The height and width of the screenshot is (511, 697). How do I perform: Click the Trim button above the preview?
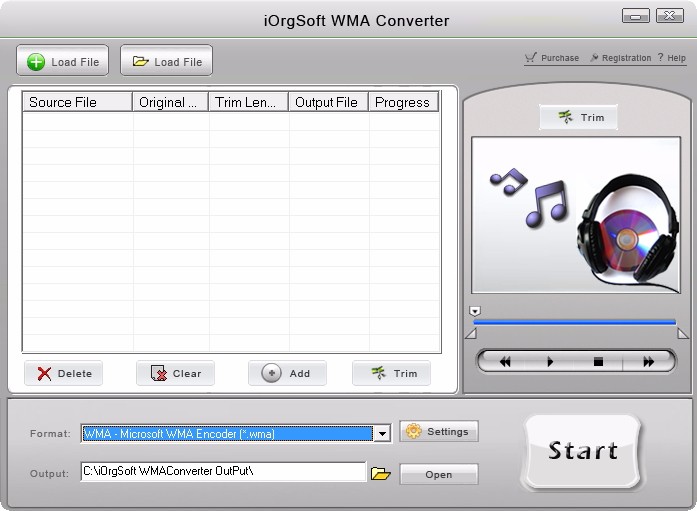click(x=578, y=117)
